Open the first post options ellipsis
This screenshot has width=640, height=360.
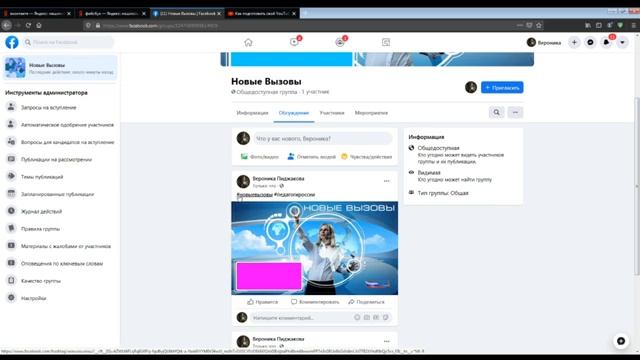(x=387, y=181)
